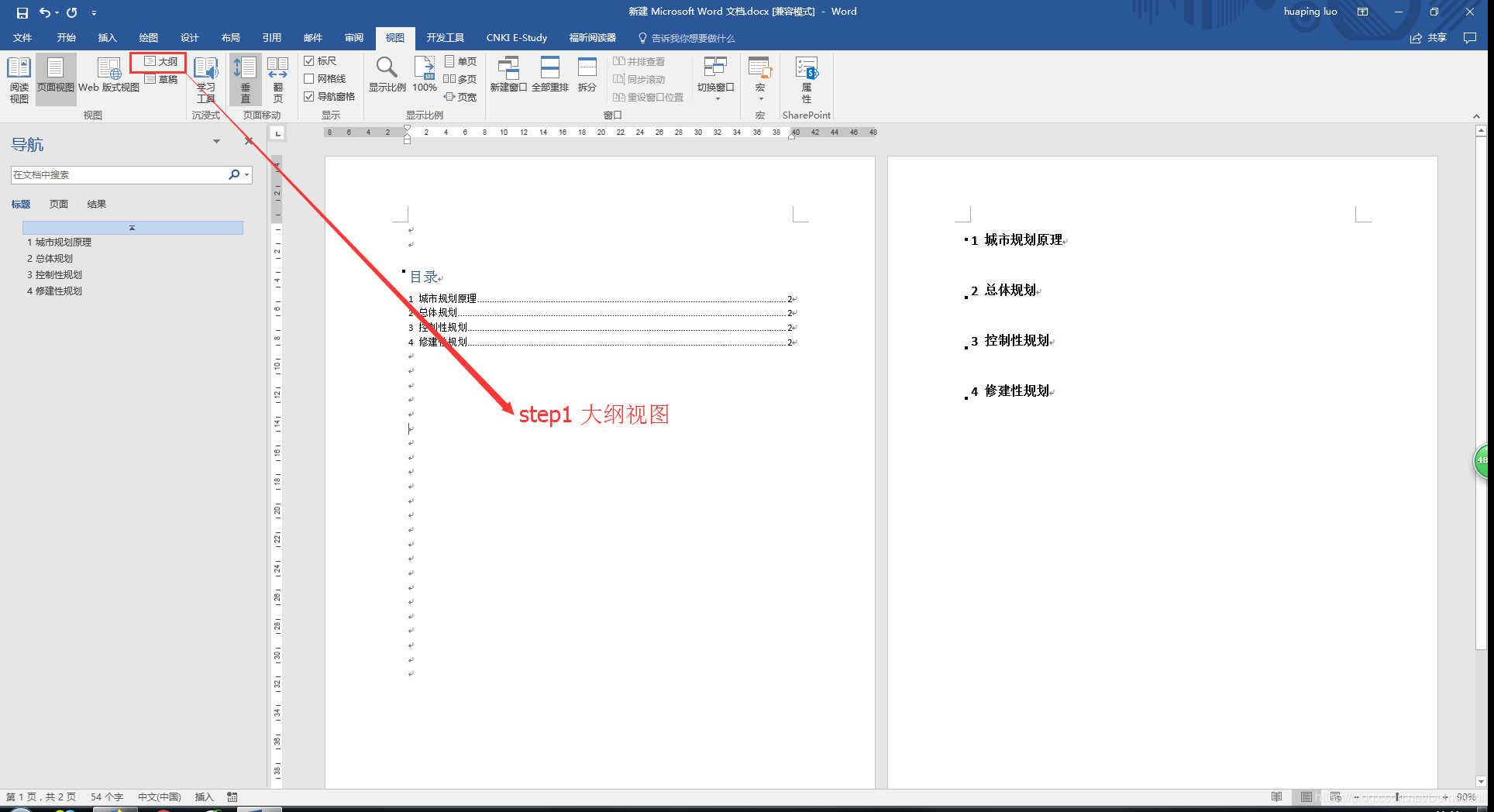Viewport: 1494px width, 812px height.
Task: Click the 共享 share button
Action: point(1428,38)
